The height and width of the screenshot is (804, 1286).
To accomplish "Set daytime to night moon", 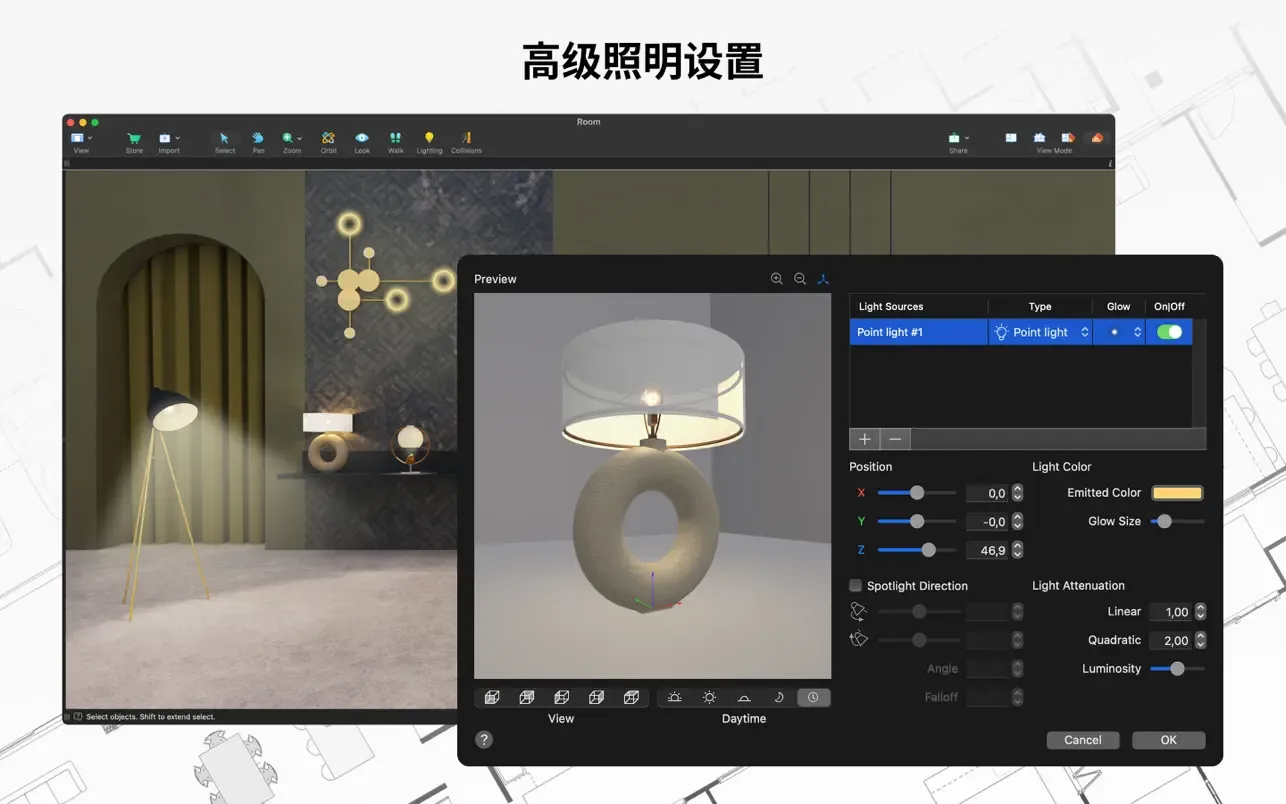I will (779, 698).
